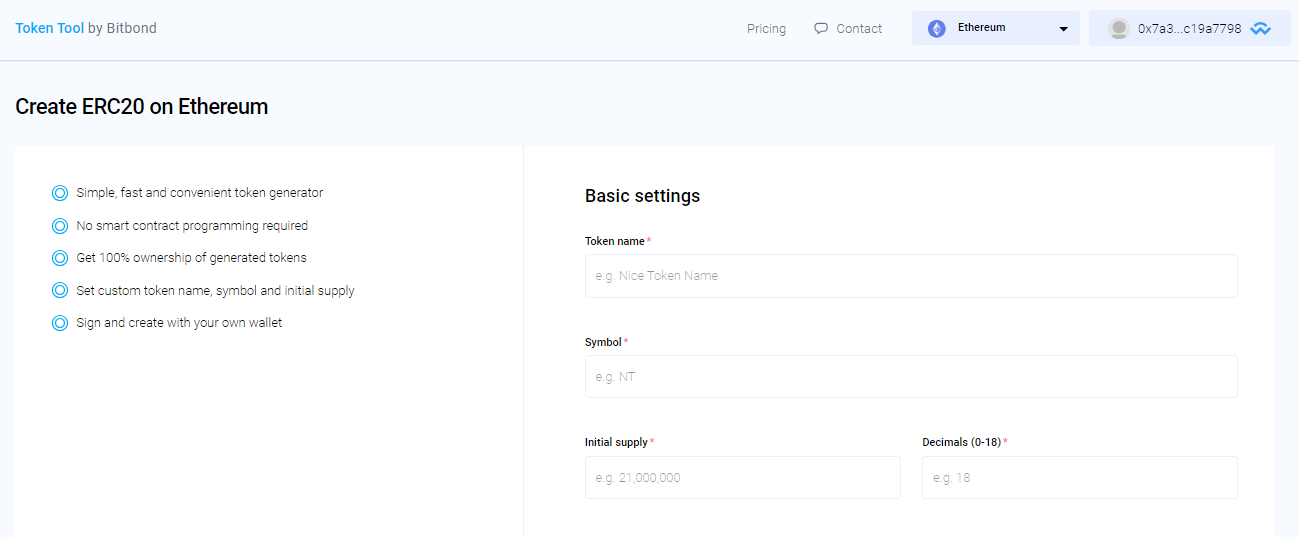Click text 'Sign and create with your own wallet'

[x=179, y=323]
